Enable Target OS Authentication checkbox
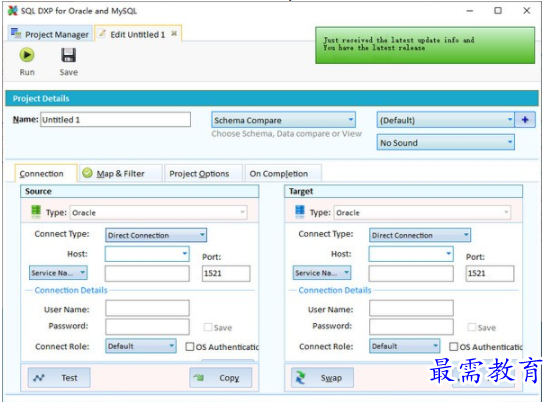Image resolution: width=551 pixels, height=402 pixels. (x=454, y=347)
